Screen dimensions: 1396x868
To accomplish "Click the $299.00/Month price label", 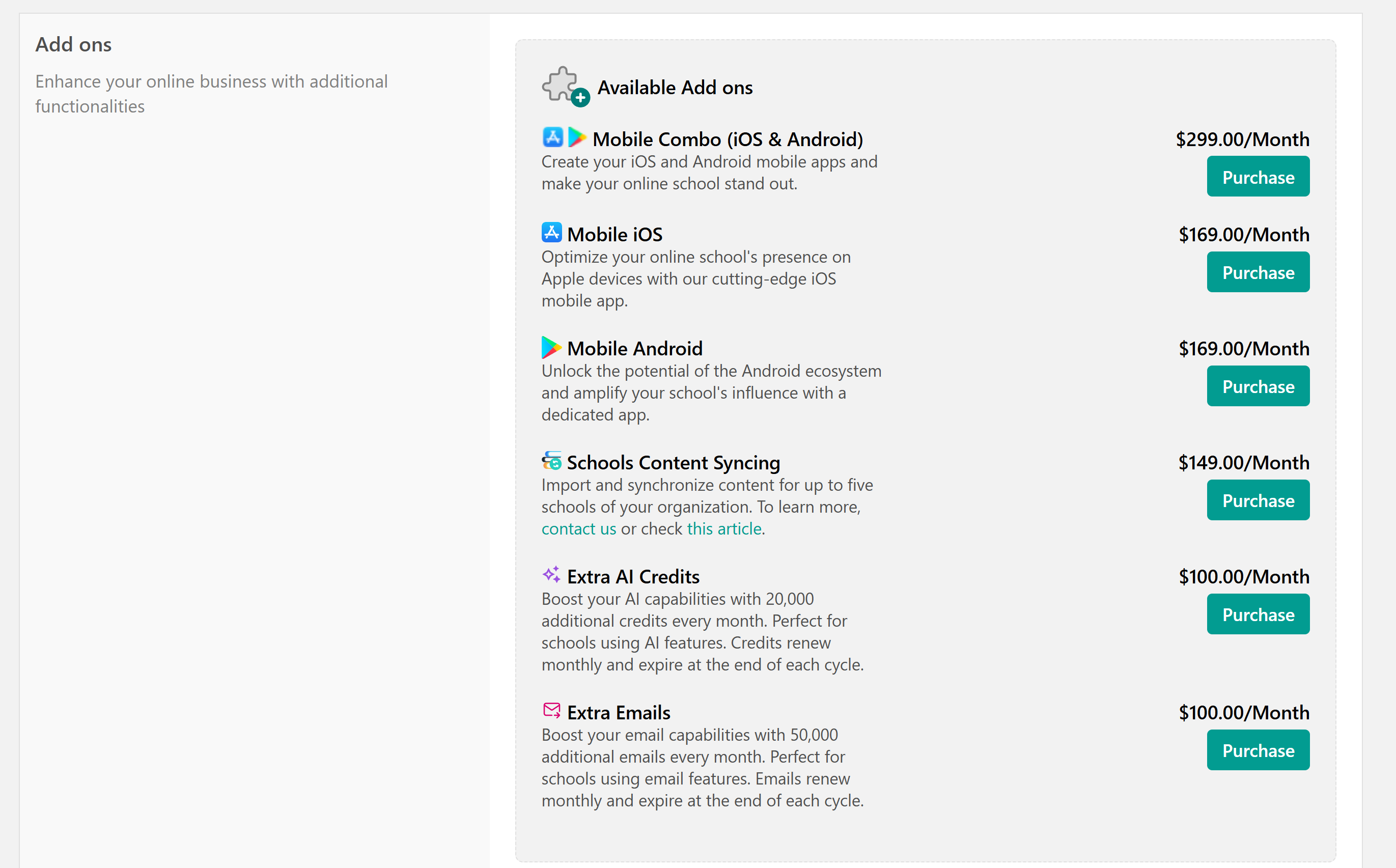I will click(1242, 139).
